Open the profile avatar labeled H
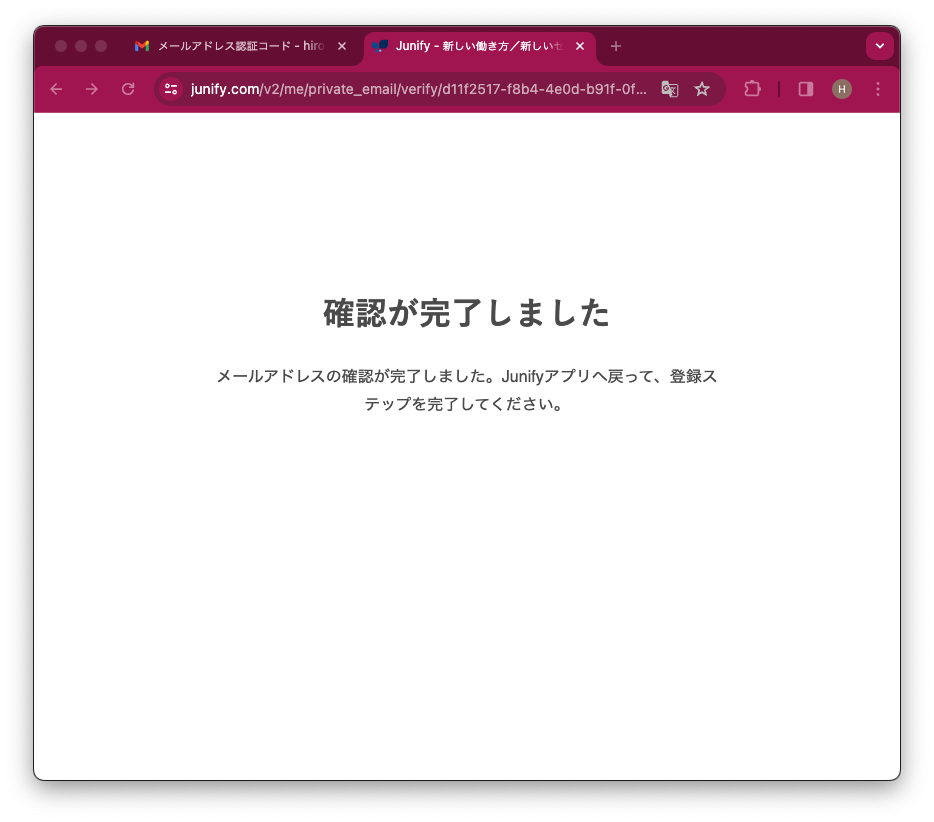The width and height of the screenshot is (934, 822). 842,89
